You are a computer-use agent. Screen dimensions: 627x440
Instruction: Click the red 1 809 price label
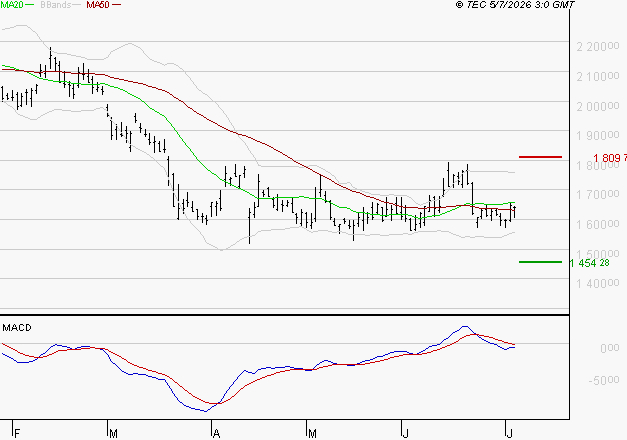pos(610,158)
